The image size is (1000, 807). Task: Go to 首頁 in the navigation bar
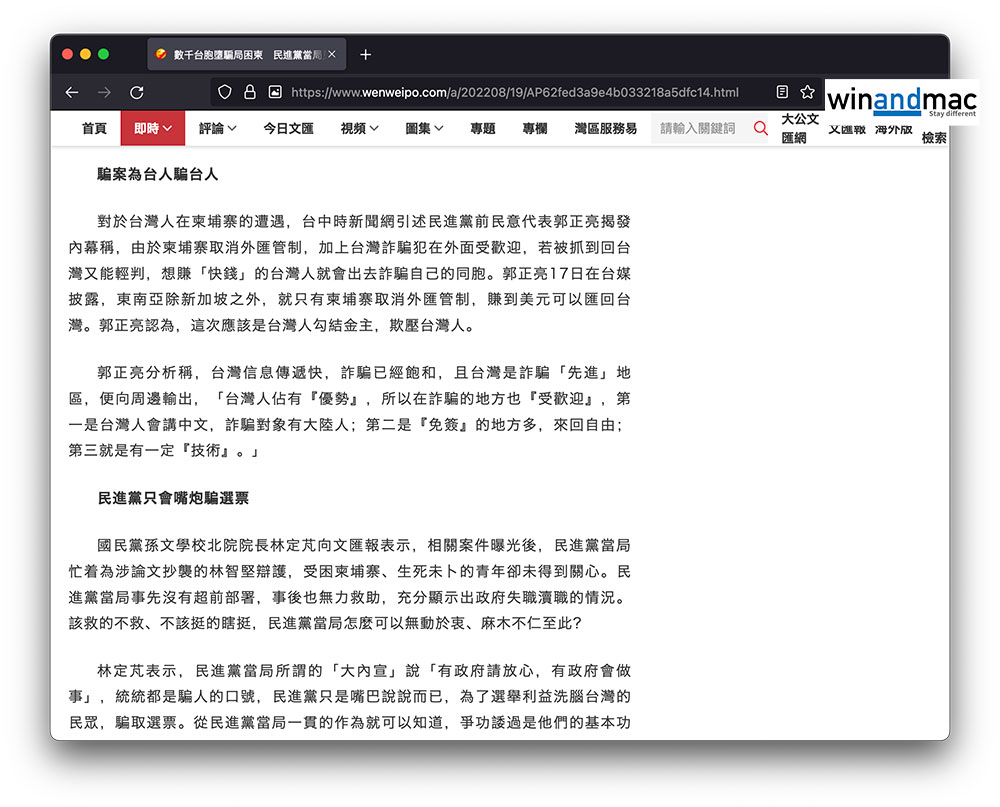point(94,128)
